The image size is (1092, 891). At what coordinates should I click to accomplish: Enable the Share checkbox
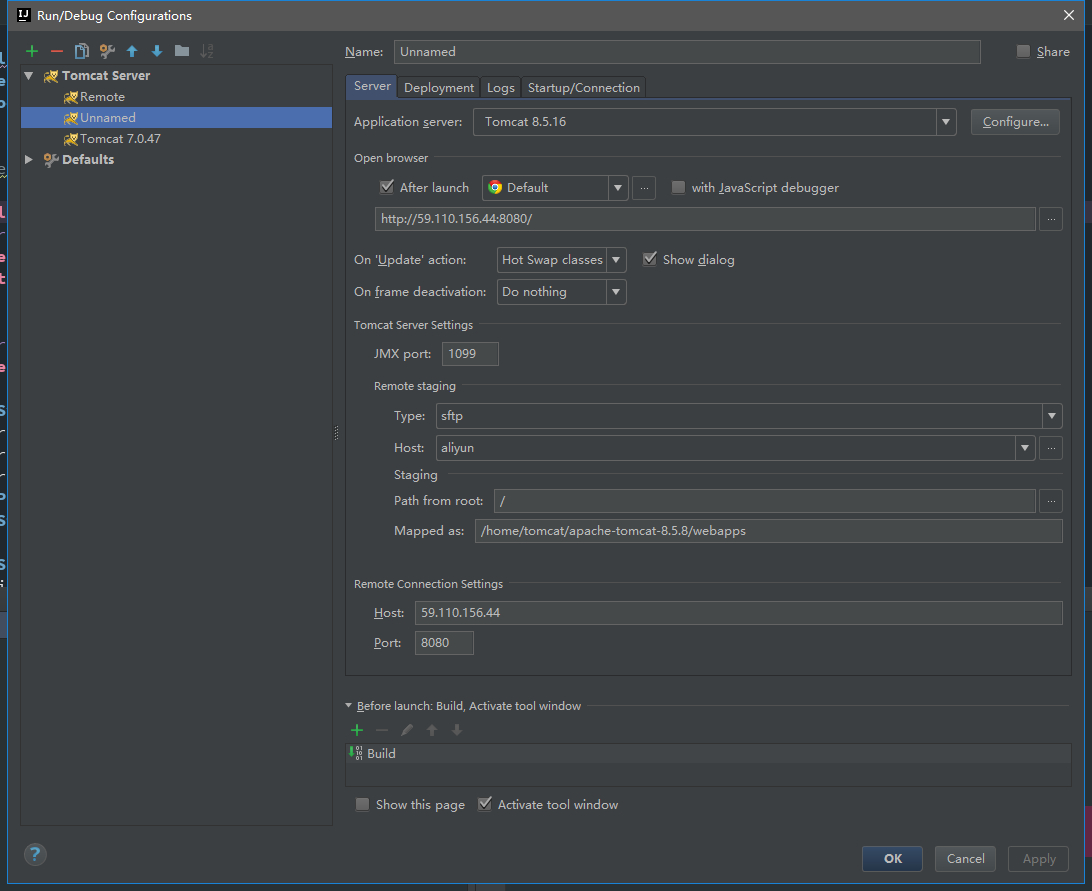click(x=1023, y=52)
